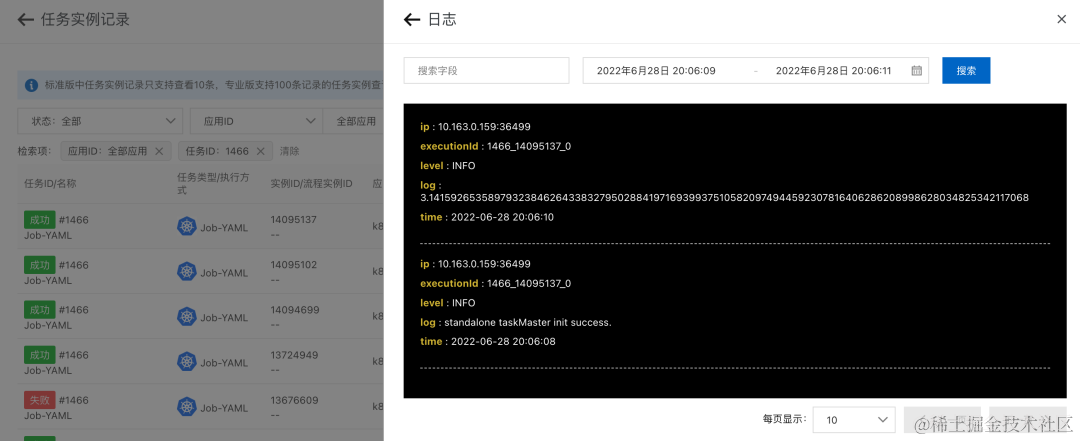Click log text standalone taskMaster init success
This screenshot has width=1080, height=441.
click(528, 322)
